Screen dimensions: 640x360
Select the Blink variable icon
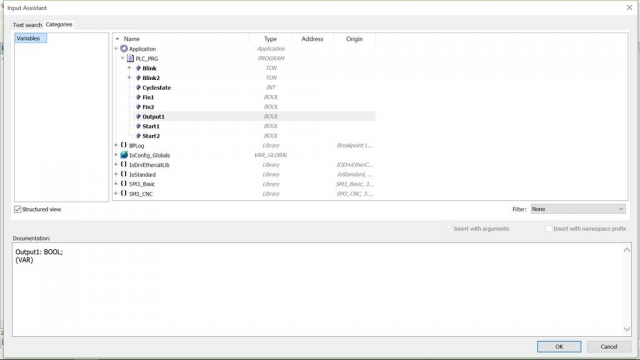[138, 68]
